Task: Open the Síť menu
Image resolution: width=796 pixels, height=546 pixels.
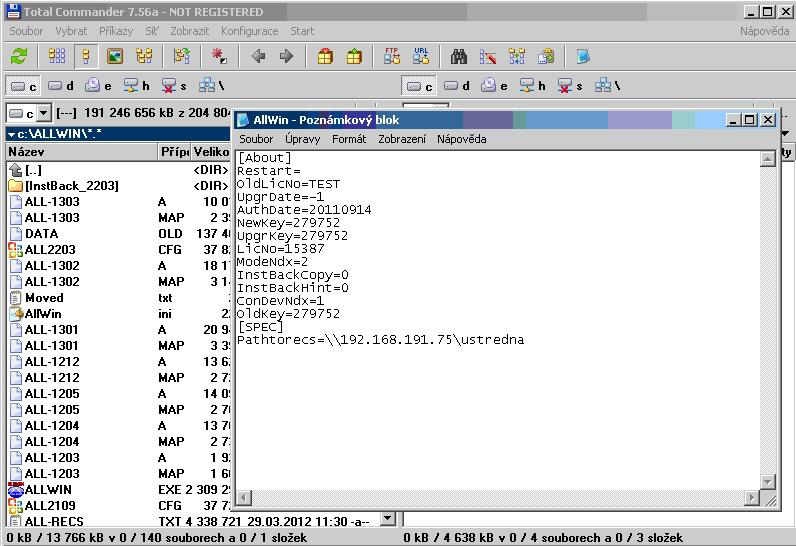Action: click(x=151, y=31)
